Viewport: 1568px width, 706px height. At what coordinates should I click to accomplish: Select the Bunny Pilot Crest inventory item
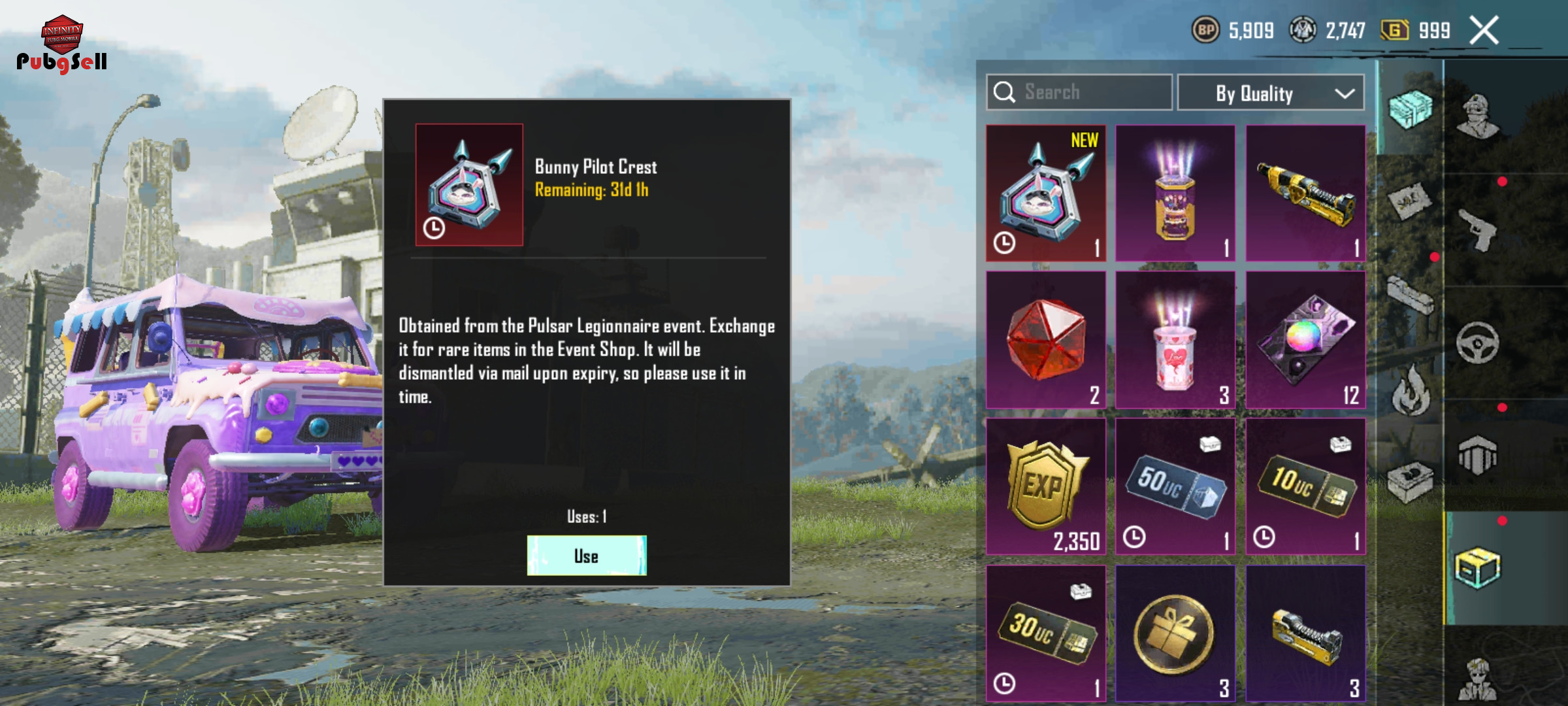(1046, 193)
